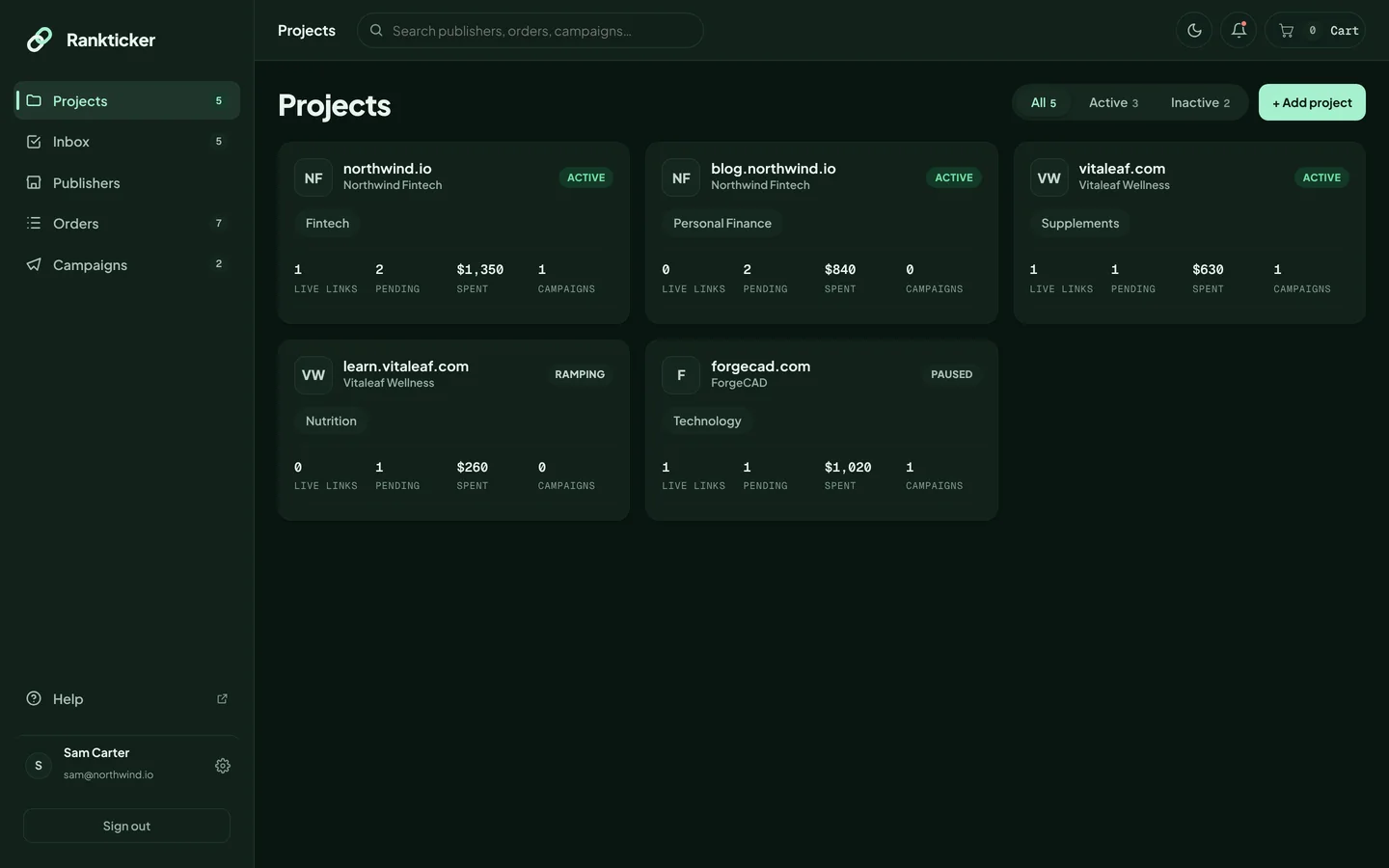Click the VW avatar on vitaleaf.com card
This screenshot has height=868, width=1389.
coord(1049,177)
